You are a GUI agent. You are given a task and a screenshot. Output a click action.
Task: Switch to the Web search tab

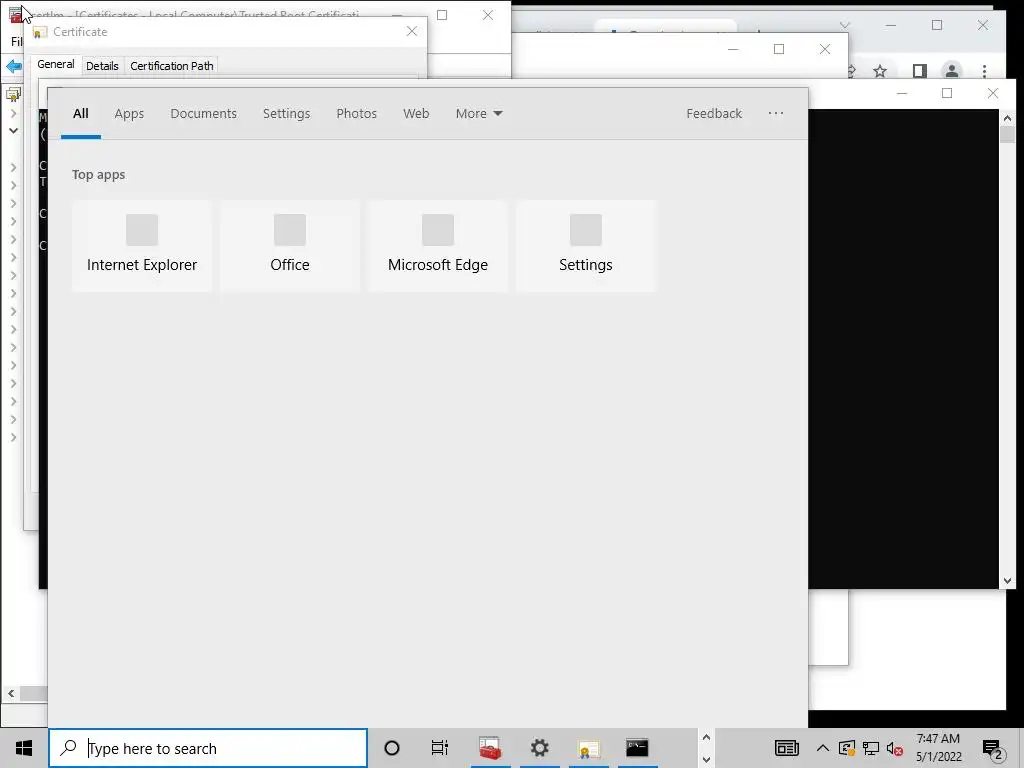[416, 114]
